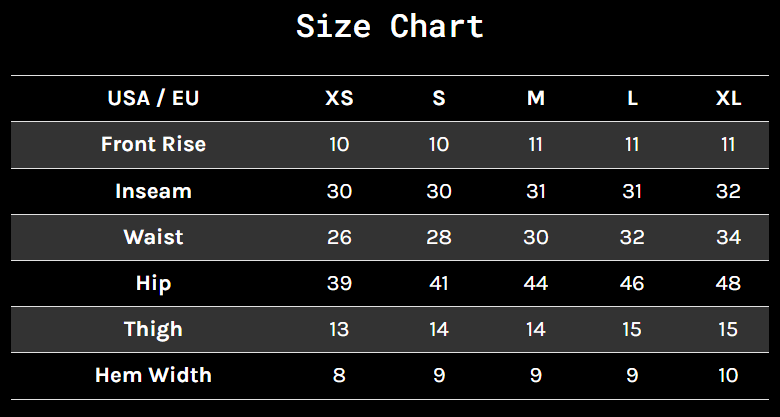
Task: Click the Size Chart title
Action: point(390,26)
